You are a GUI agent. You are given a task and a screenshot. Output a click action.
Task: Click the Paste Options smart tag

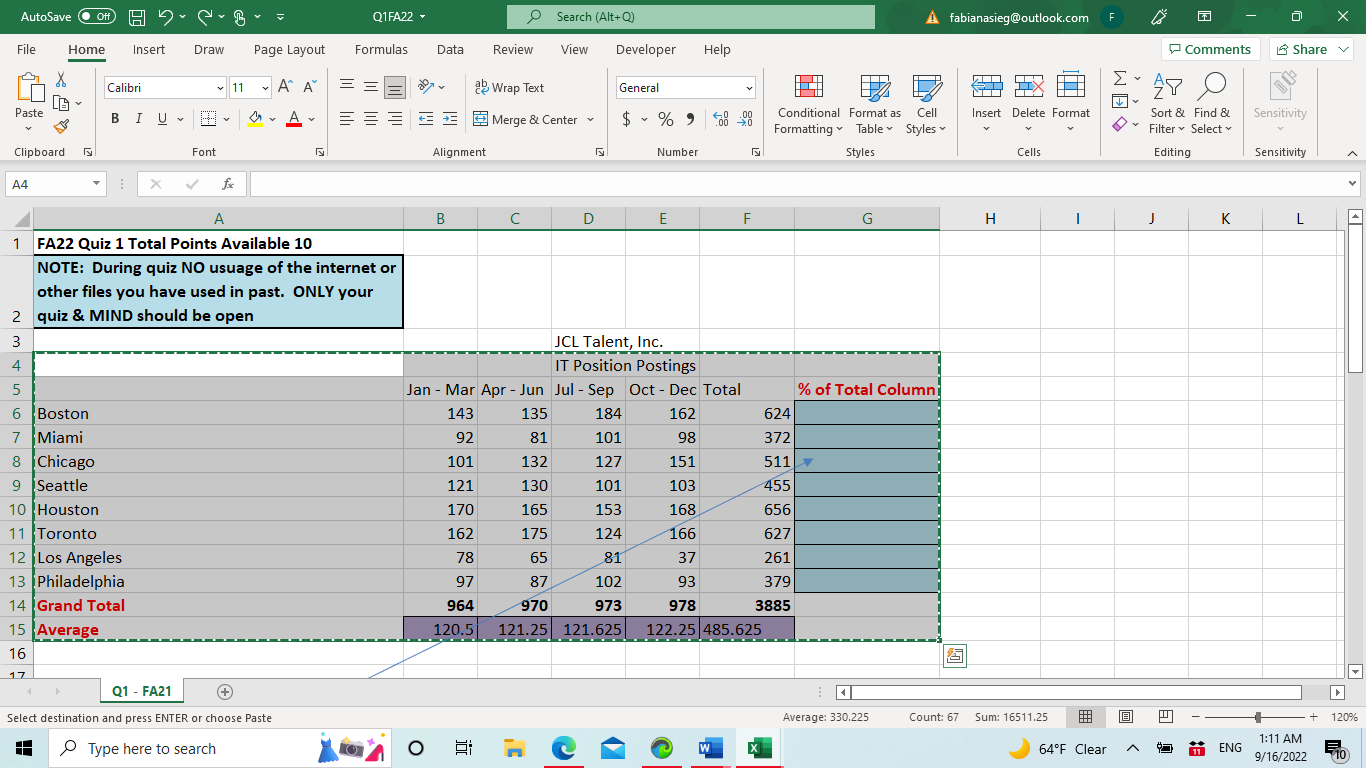point(955,656)
